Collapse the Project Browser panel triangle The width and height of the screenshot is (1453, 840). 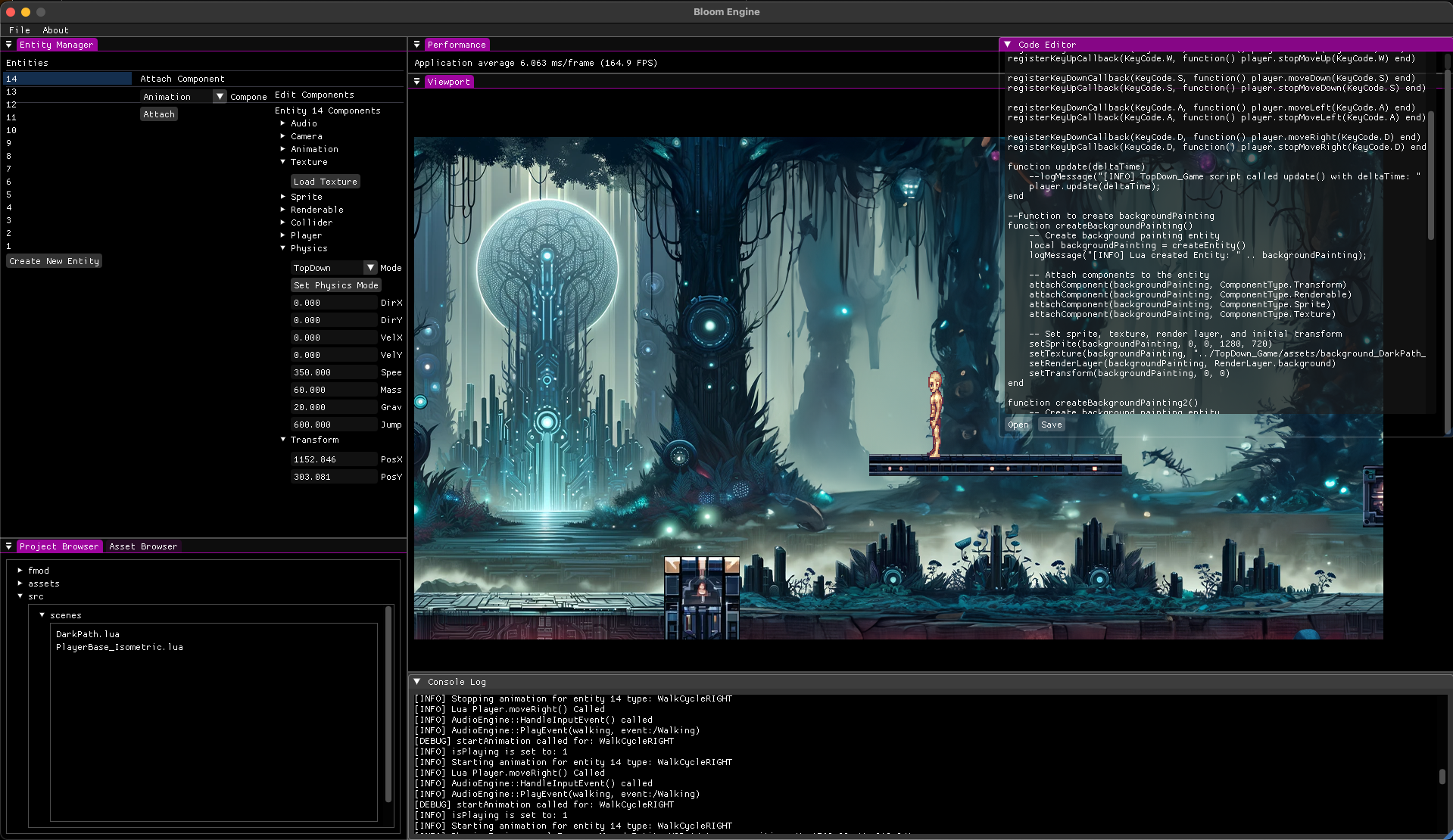coord(8,546)
